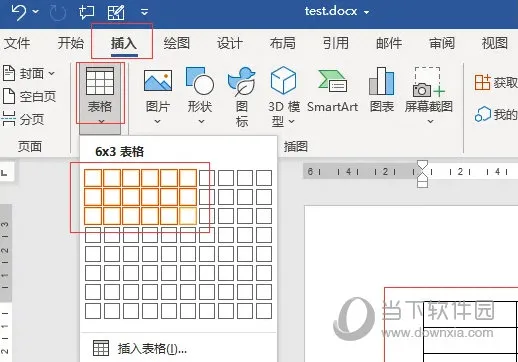The width and height of the screenshot is (518, 362).
Task: Click the draw table pencil icon in quick access toolbar
Action: pyautogui.click(x=116, y=13)
